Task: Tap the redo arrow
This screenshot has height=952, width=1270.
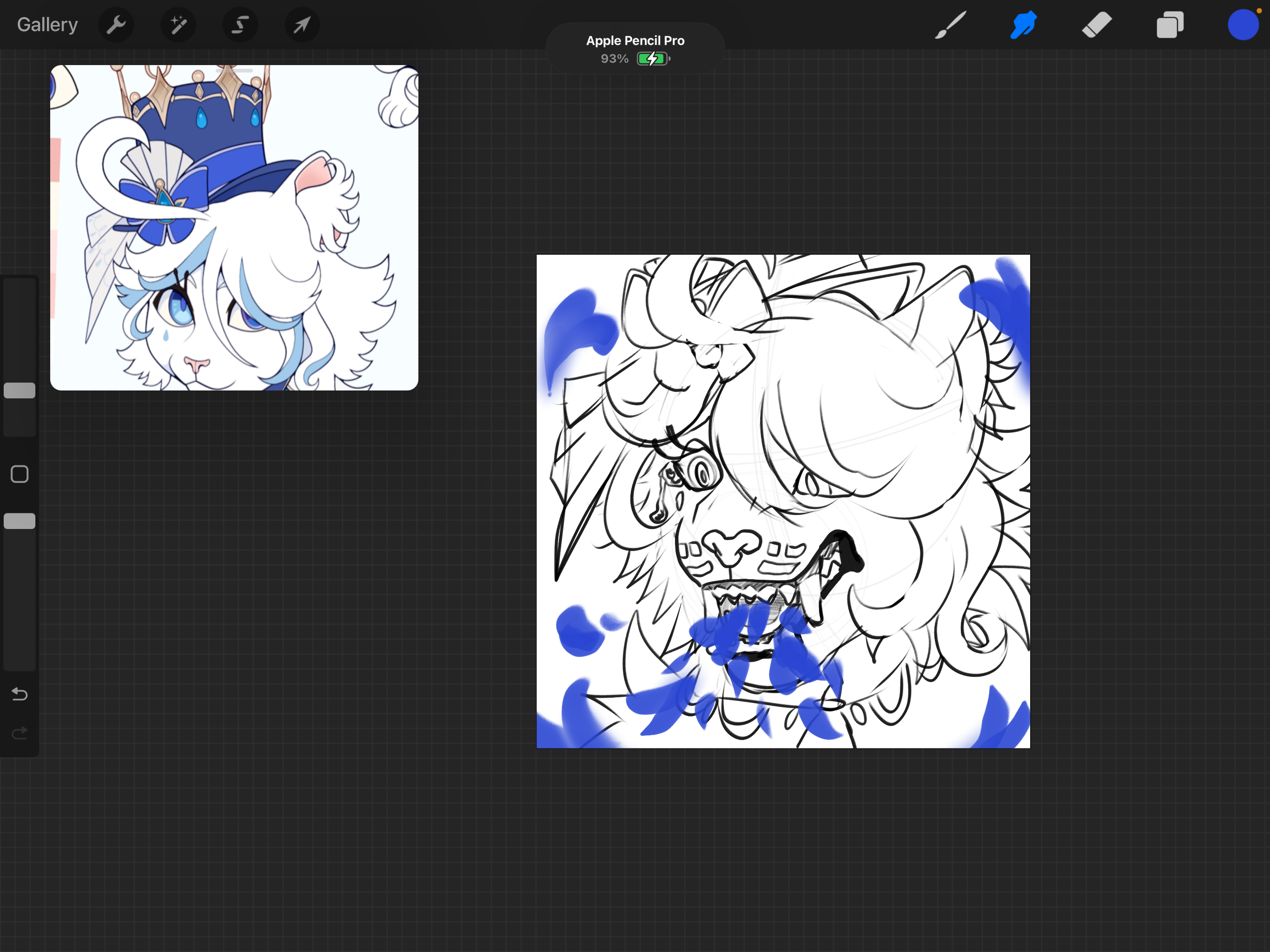Action: pos(20,733)
